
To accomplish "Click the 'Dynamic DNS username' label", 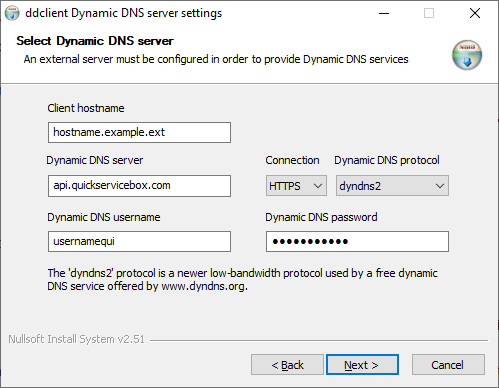I will click(x=104, y=217).
